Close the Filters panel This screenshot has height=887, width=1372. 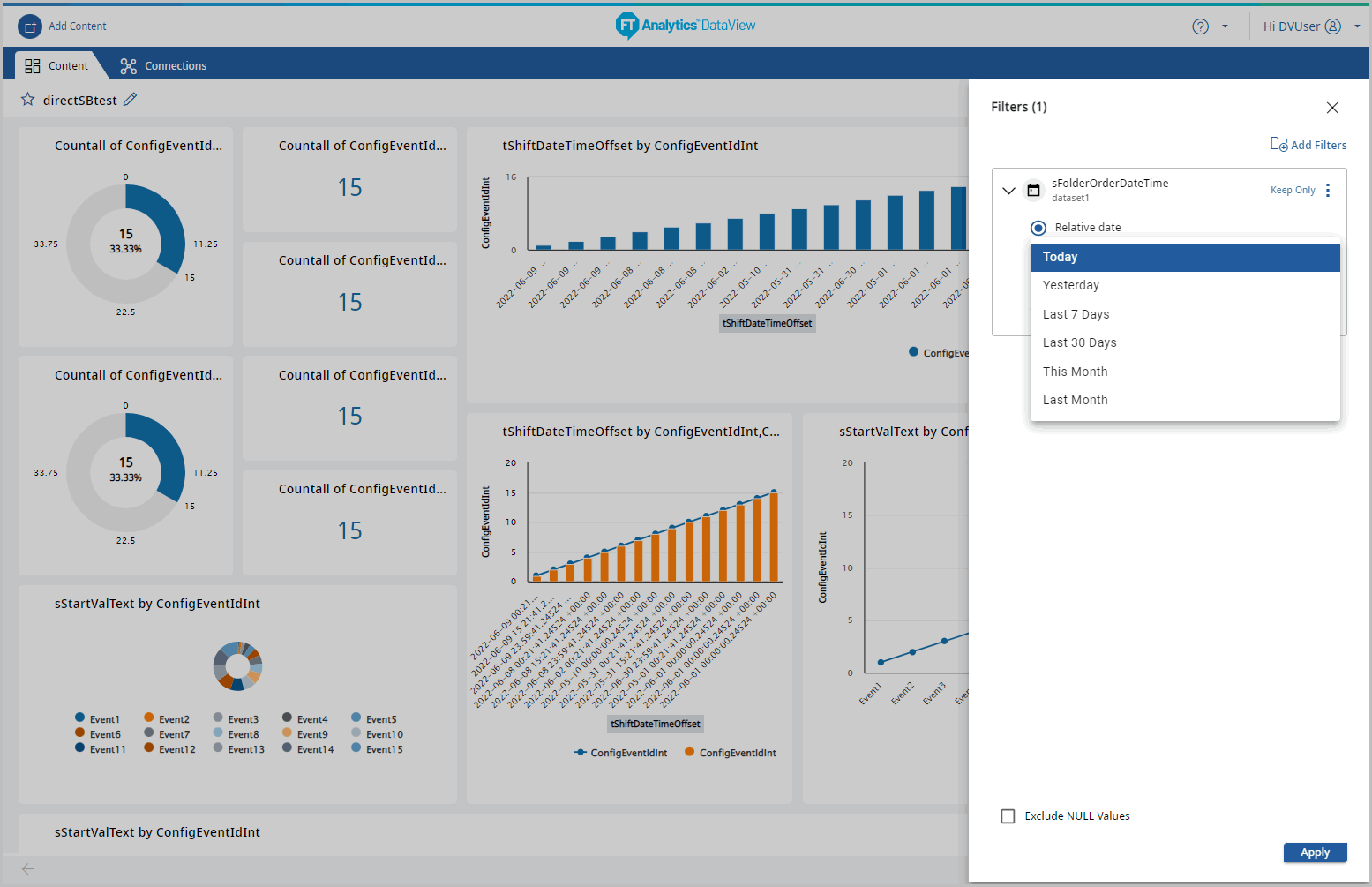(x=1332, y=108)
